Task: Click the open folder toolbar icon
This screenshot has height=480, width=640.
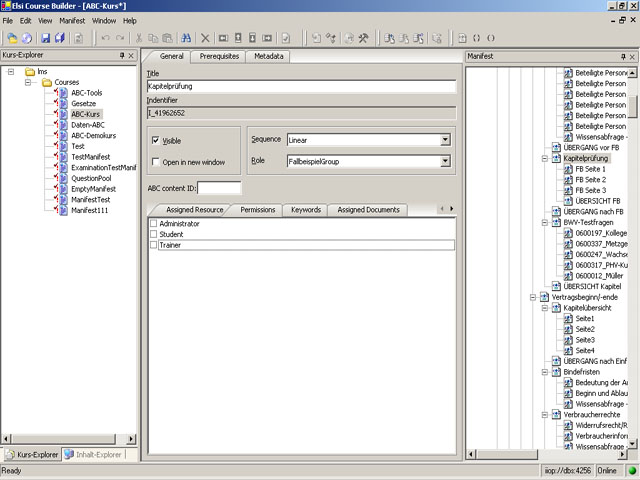Action: click(x=12, y=38)
